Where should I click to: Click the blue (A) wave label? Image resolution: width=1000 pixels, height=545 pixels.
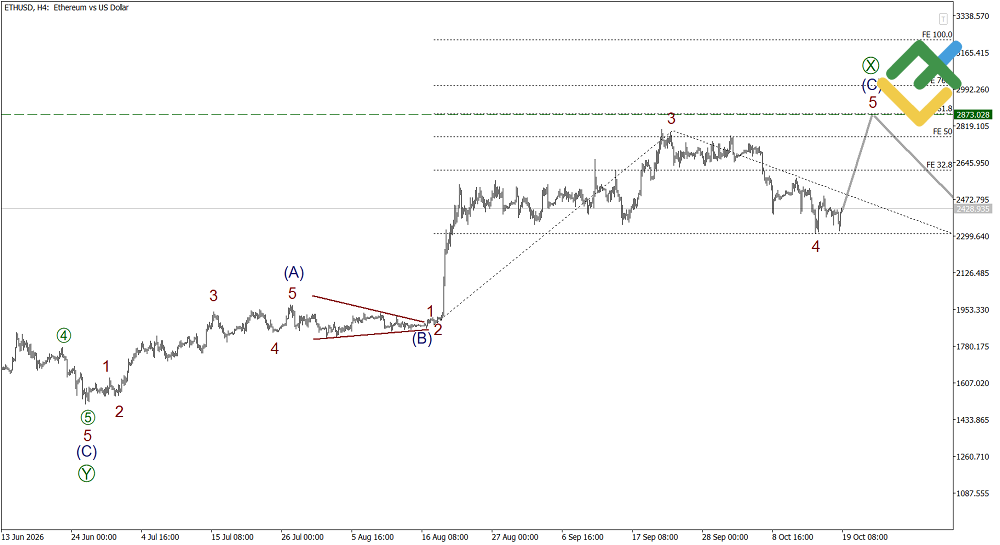pos(294,273)
